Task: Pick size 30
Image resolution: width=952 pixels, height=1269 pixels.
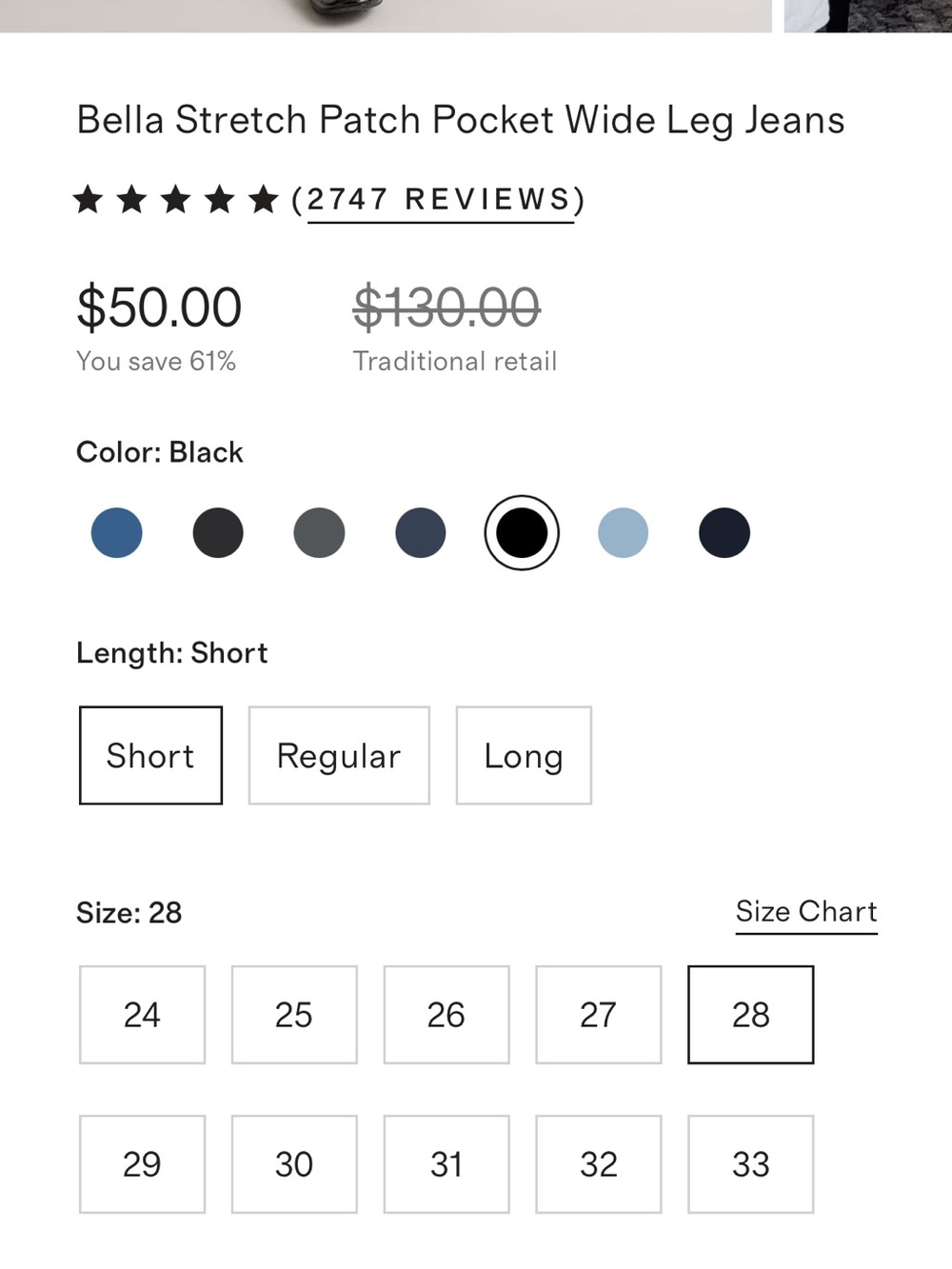Action: 294,1164
